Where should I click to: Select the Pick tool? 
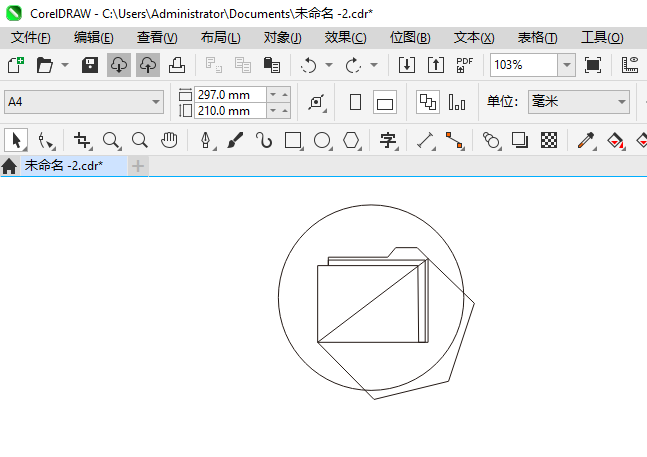coord(16,141)
